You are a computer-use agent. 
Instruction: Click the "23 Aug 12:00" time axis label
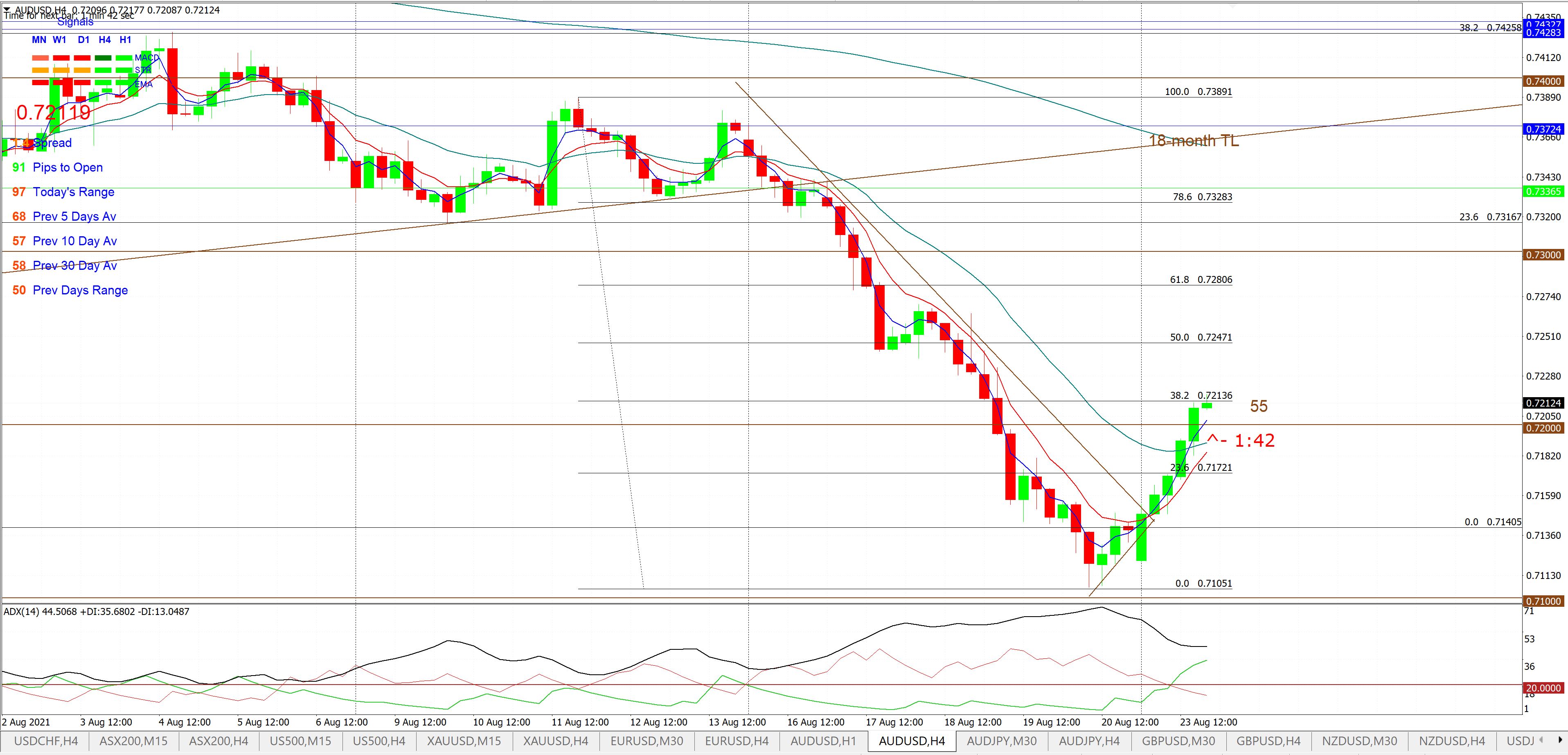point(1208,722)
